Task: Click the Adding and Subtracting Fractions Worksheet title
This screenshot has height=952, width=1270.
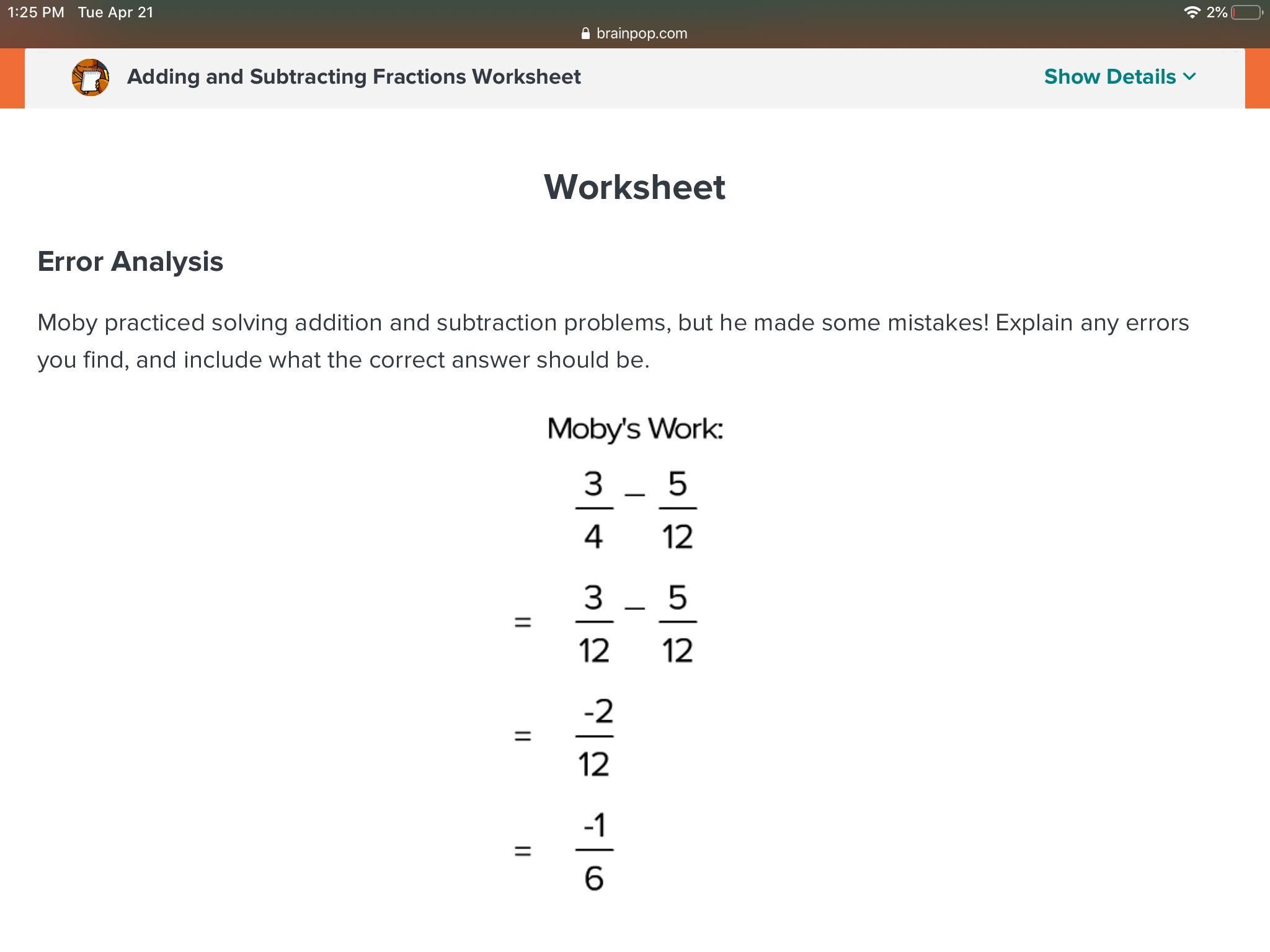Action: pos(353,77)
